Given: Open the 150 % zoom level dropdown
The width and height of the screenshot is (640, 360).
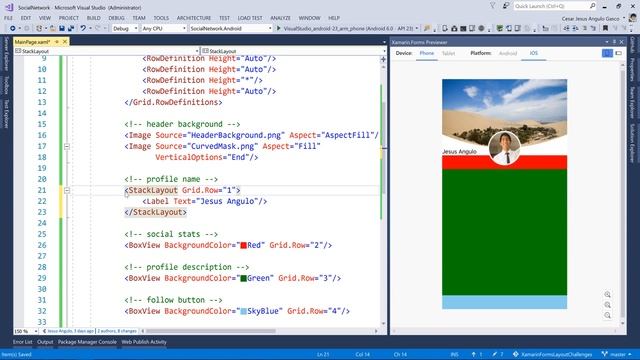Looking at the screenshot, I should coord(26,331).
